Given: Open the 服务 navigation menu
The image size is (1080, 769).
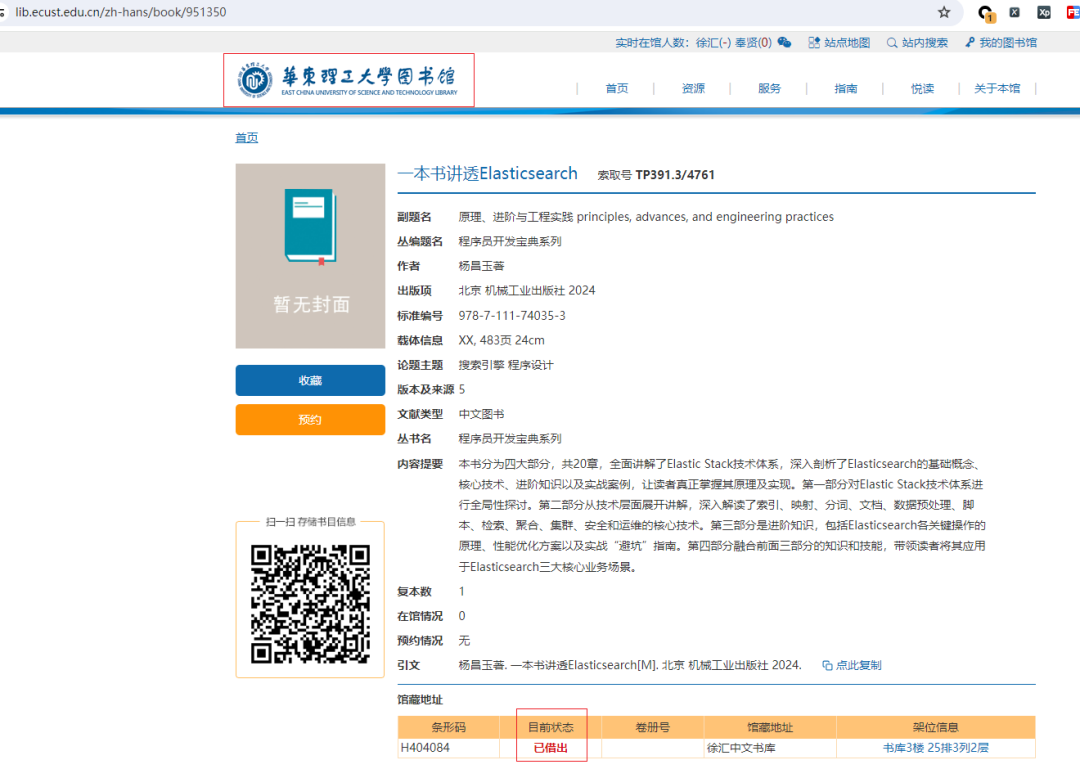Looking at the screenshot, I should pos(769,88).
